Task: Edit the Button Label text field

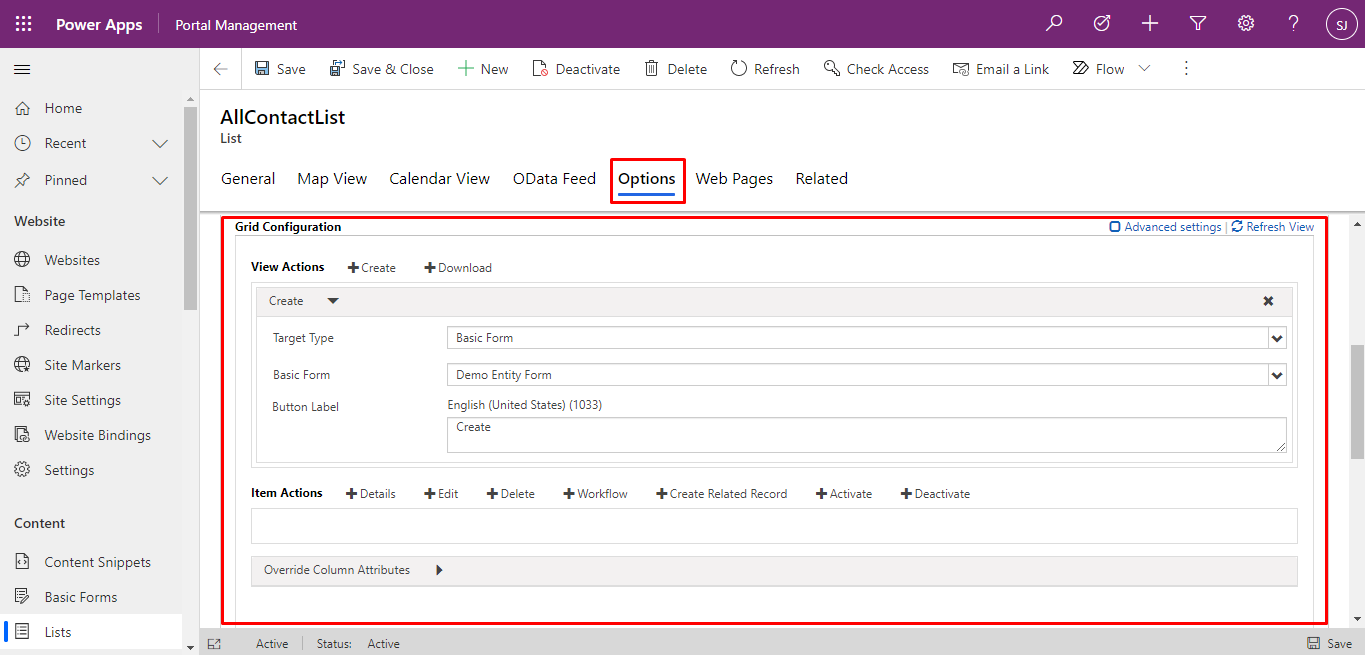Action: [866, 434]
